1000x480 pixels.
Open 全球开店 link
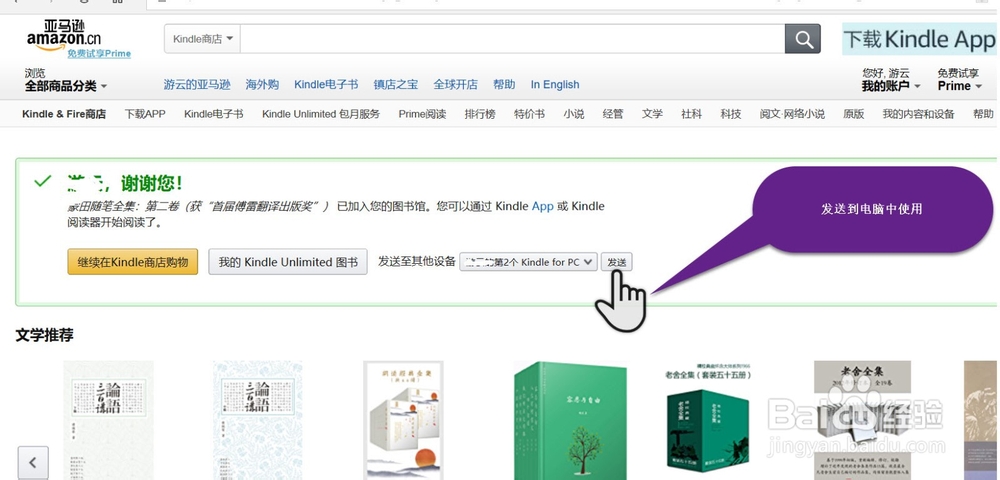[455, 84]
